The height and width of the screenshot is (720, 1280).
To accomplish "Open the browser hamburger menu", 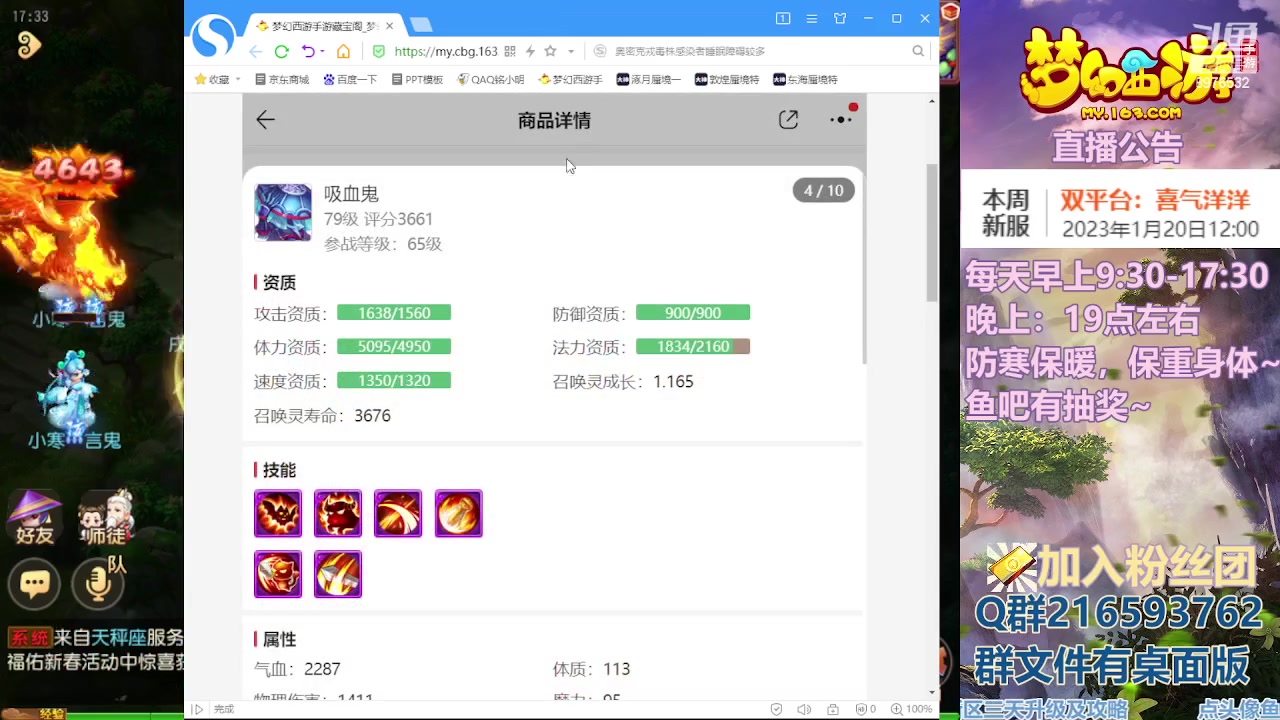I will click(x=812, y=18).
